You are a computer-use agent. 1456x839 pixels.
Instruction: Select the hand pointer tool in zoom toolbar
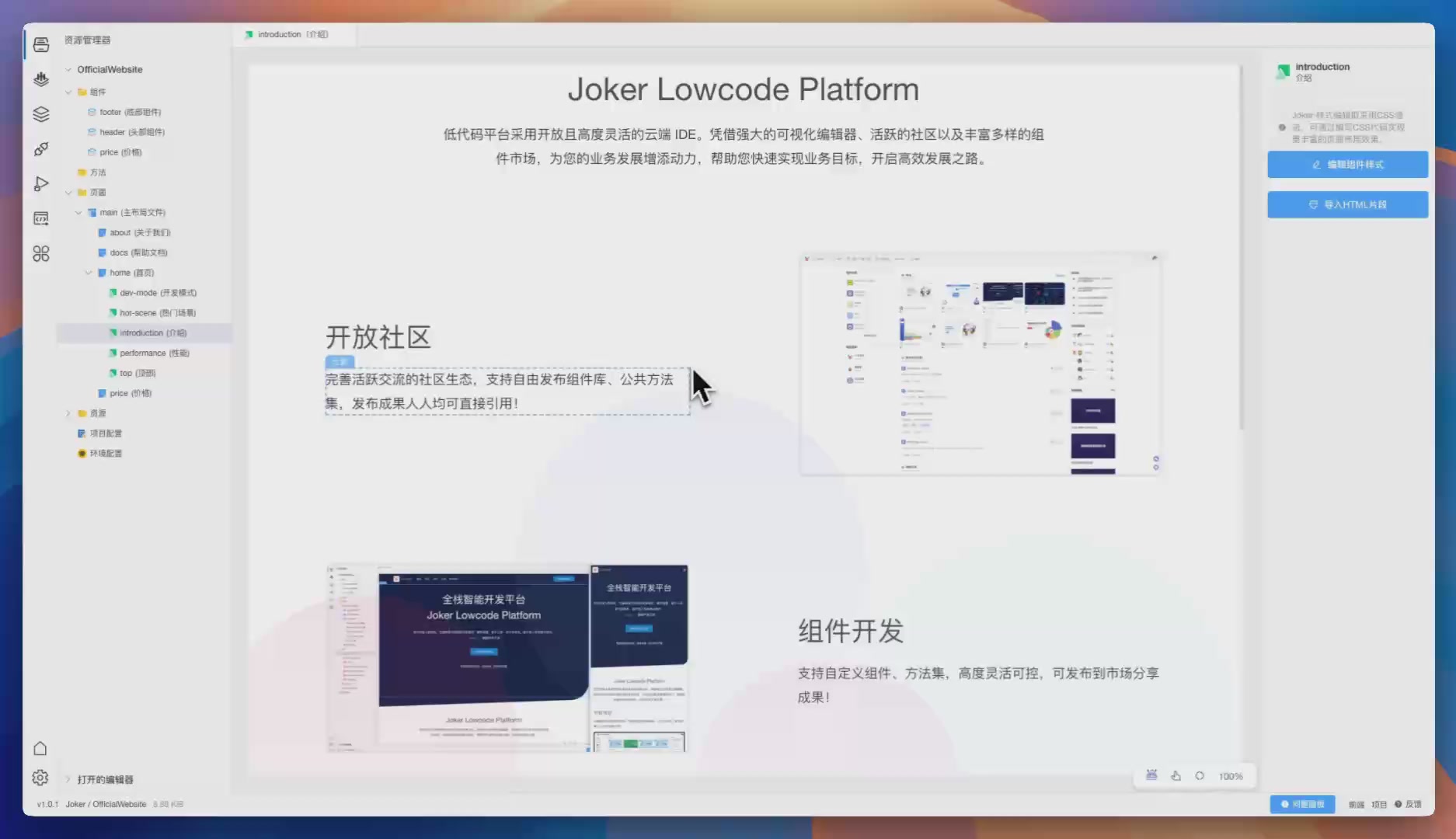pos(1176,775)
